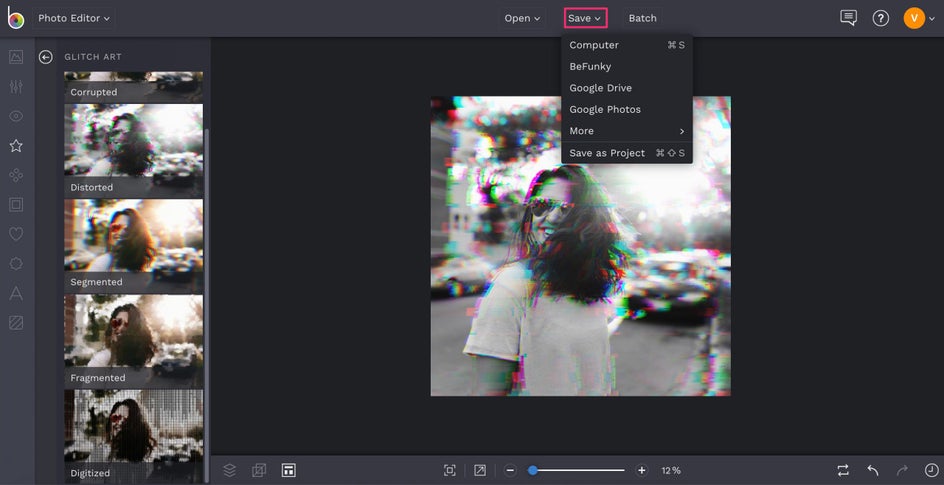The image size is (944, 485).
Task: Zoom in with the plus button
Action: coord(642,471)
